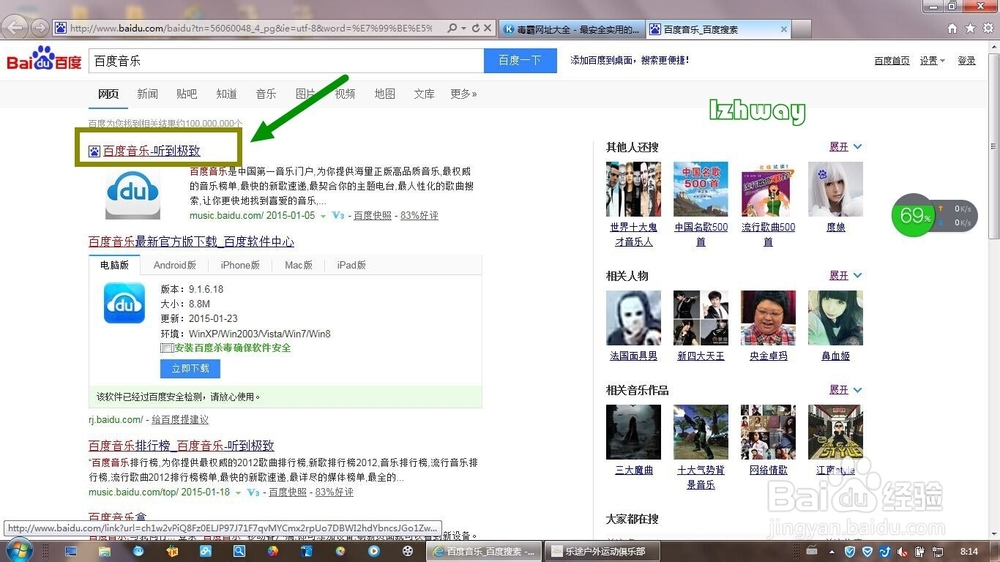Viewport: 1000px width, 562px height.
Task: Expand 其他人还搜 with 展开
Action: [x=845, y=147]
